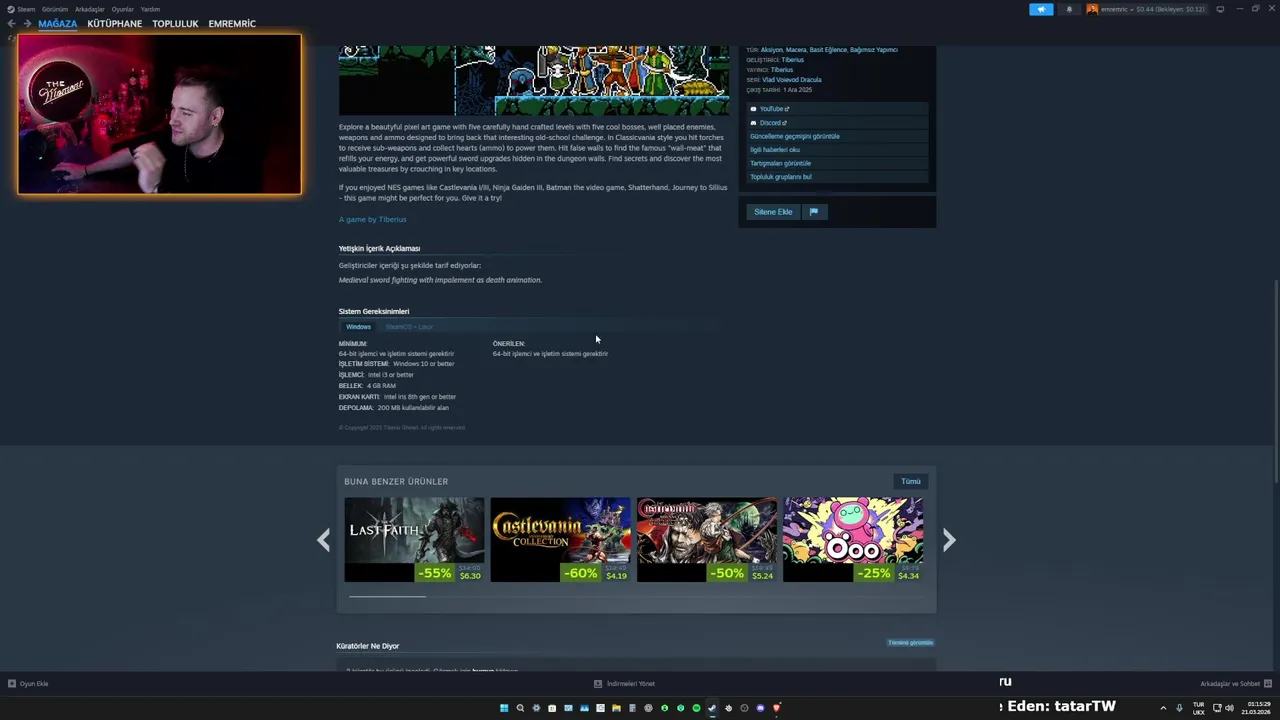Click Tartışmaları görüntüle
This screenshot has height=720, width=1280.
pyautogui.click(x=838, y=163)
